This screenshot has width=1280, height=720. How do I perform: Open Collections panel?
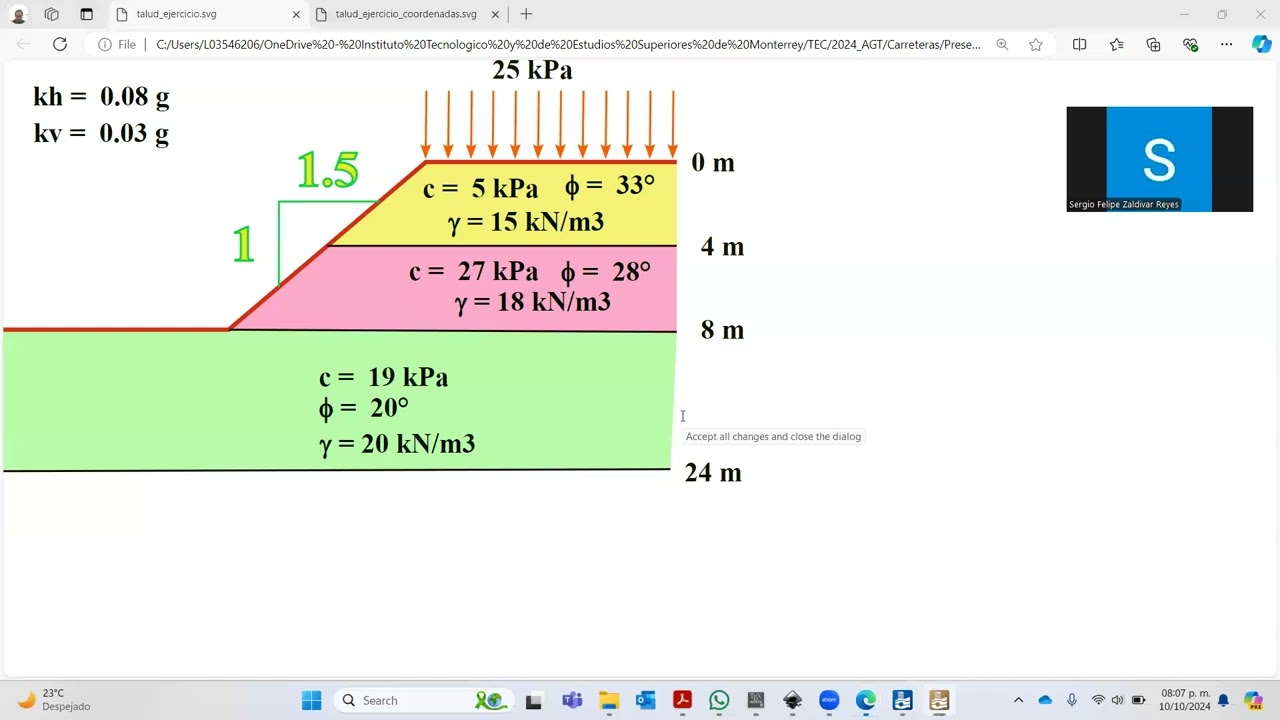tap(1153, 44)
